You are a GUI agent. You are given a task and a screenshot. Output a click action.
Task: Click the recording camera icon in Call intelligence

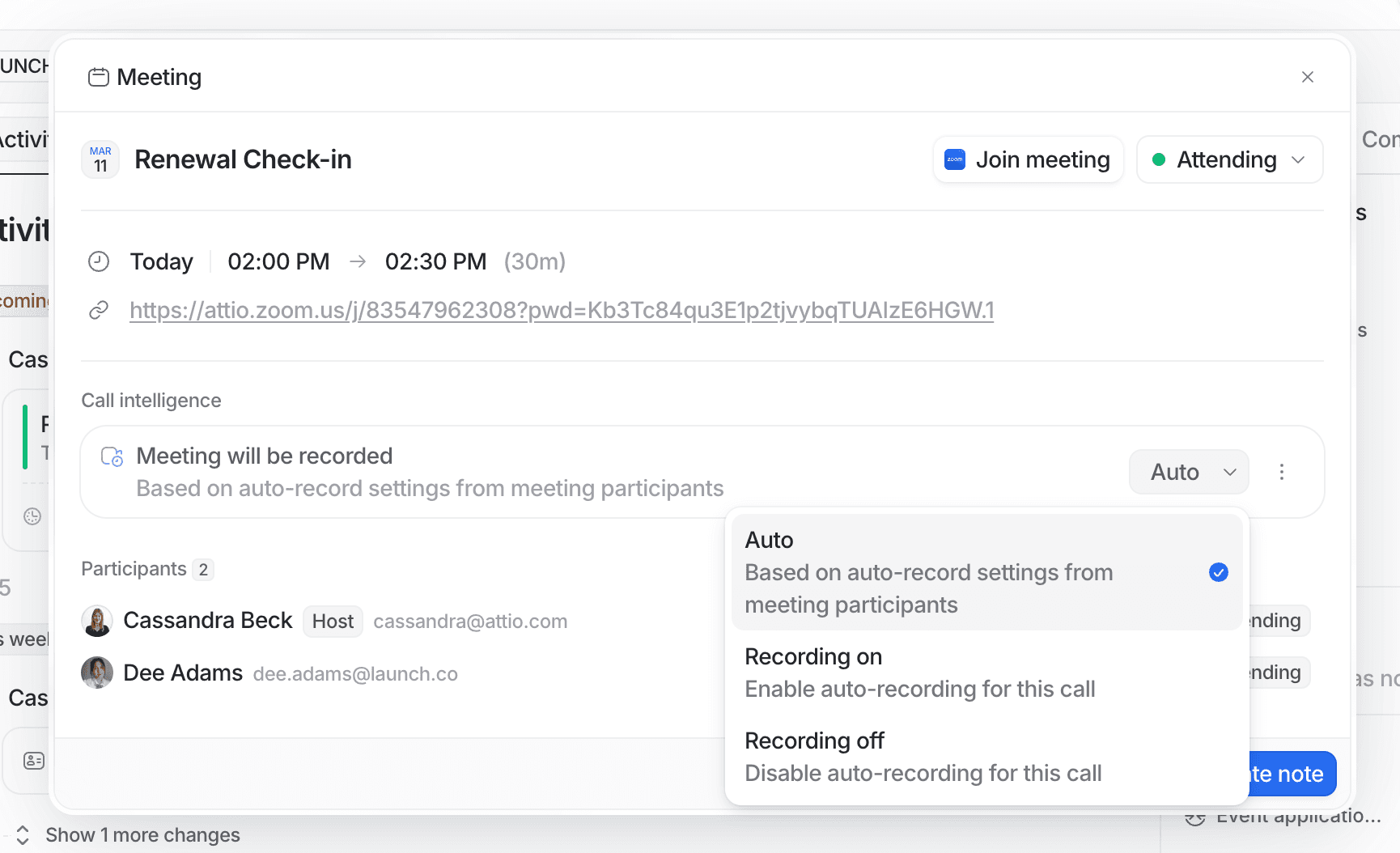tap(111, 456)
